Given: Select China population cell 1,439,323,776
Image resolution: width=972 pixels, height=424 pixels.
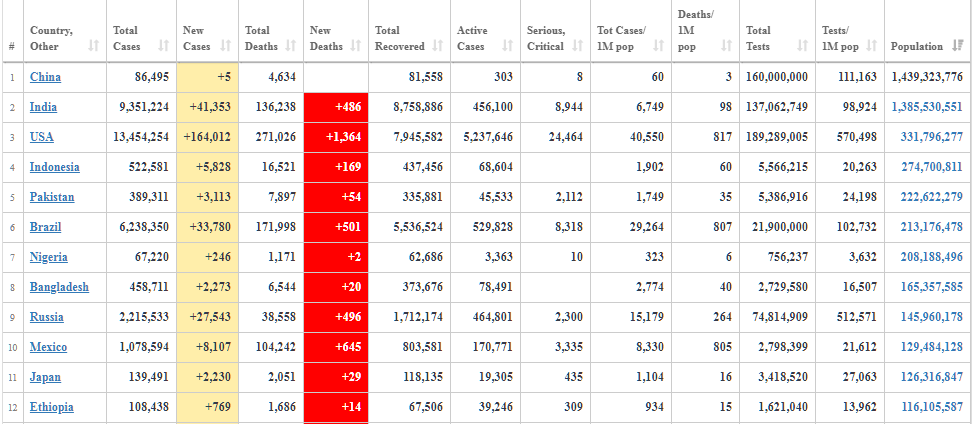Looking at the screenshot, I should [x=928, y=77].
